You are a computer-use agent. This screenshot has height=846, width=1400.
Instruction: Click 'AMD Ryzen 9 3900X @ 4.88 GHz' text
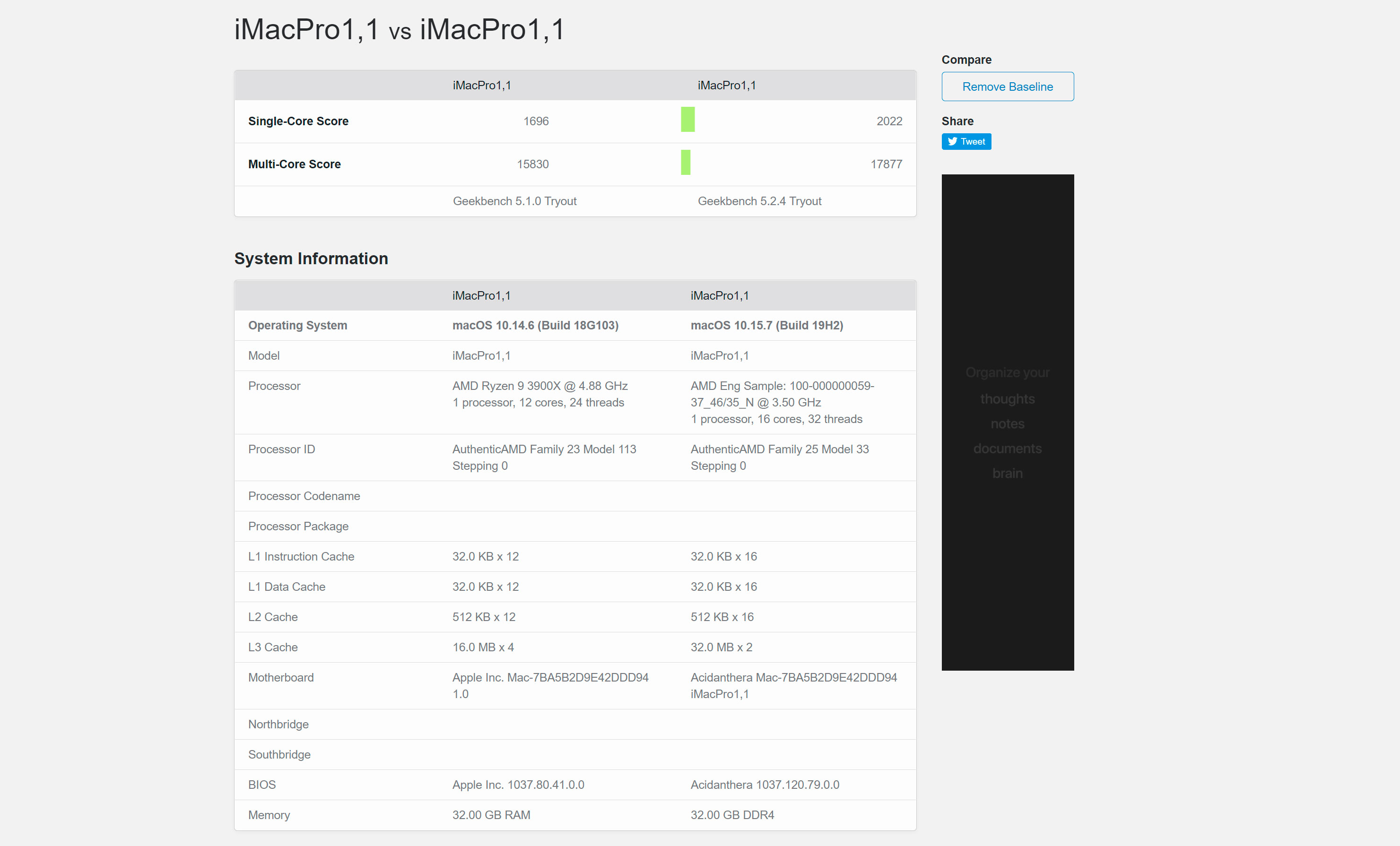point(540,386)
